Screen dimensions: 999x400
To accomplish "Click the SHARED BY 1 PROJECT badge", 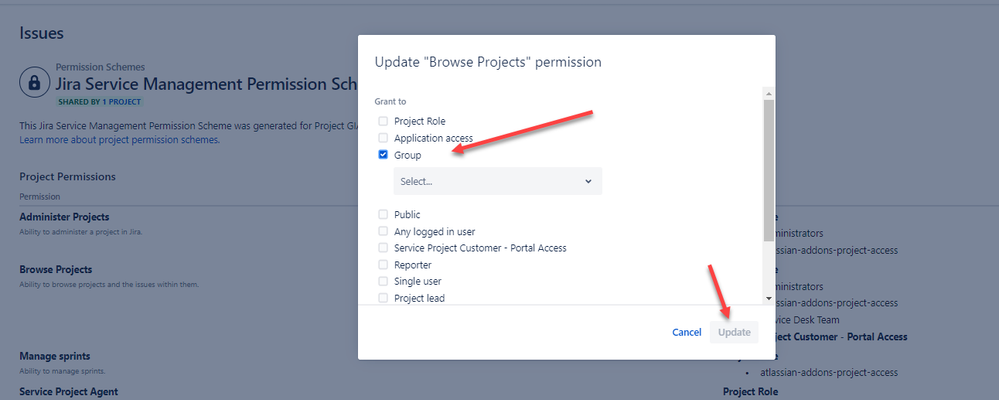I will tap(100, 101).
